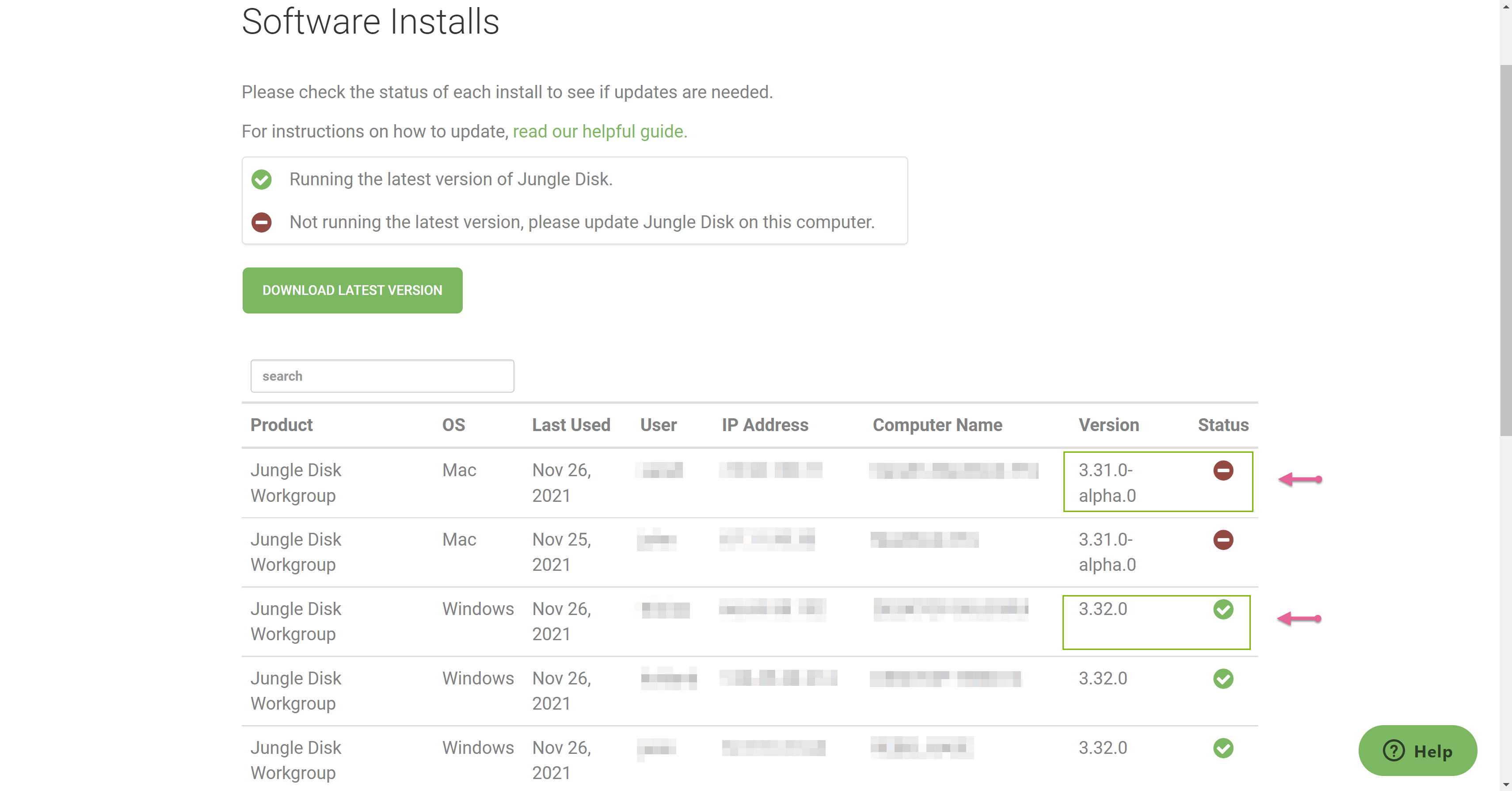The height and width of the screenshot is (791, 1512).
Task: Select version 3.32.0 in last Windows row
Action: [1103, 748]
